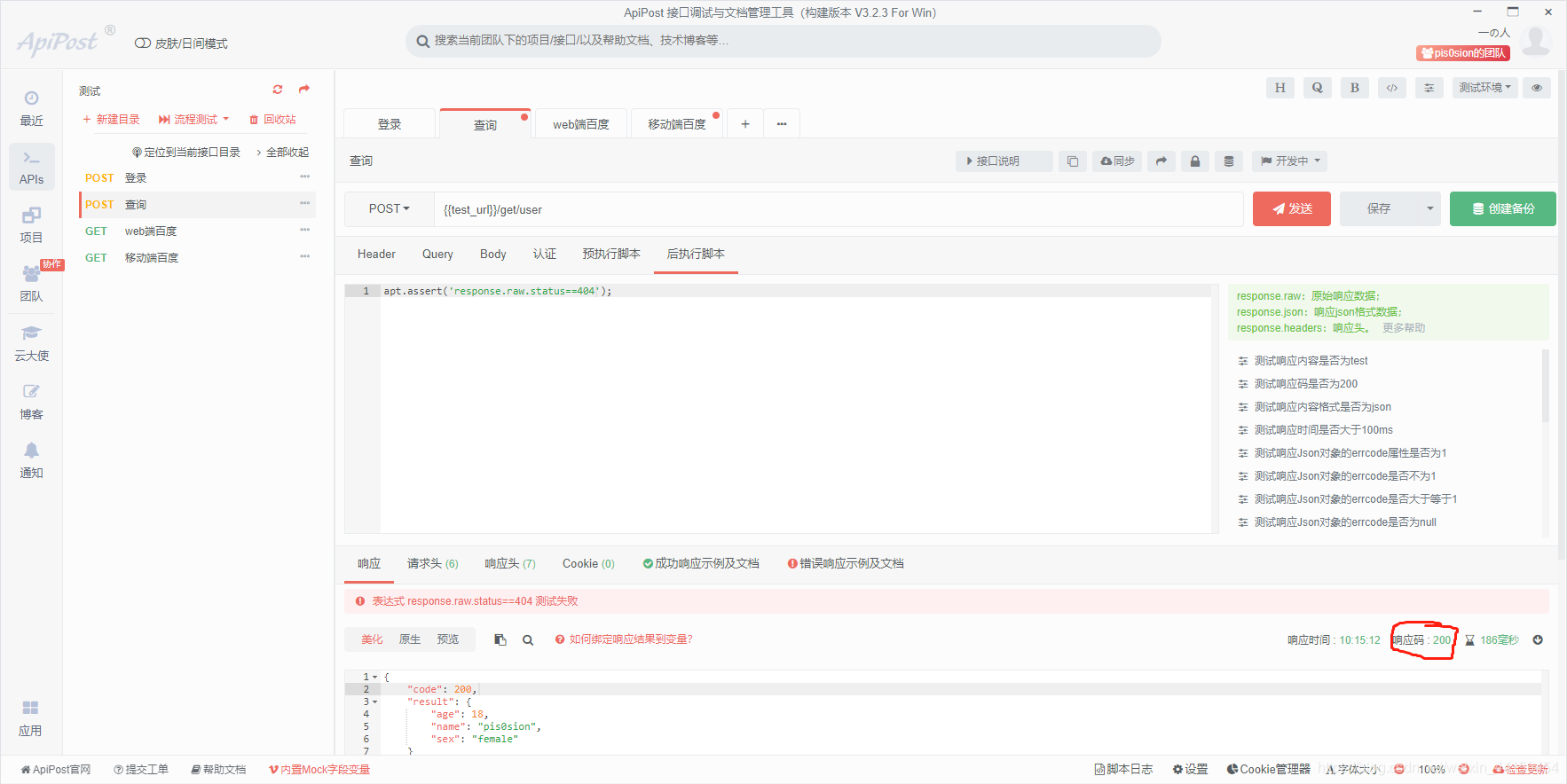Screen dimensions: 1567x784
Task: Click the code brackets toolbar icon
Action: [1391, 88]
